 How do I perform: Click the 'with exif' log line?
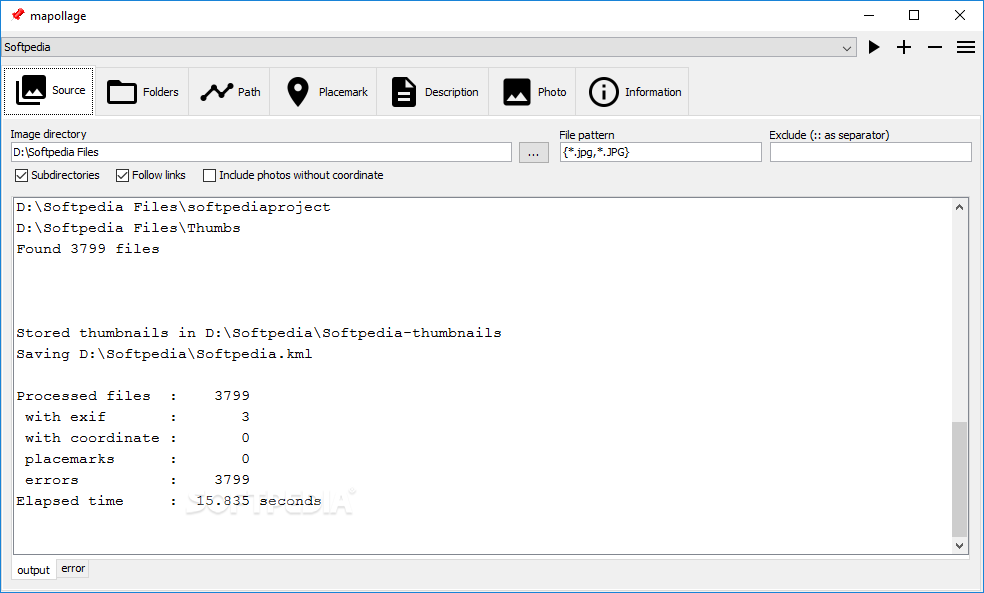[x=137, y=417]
